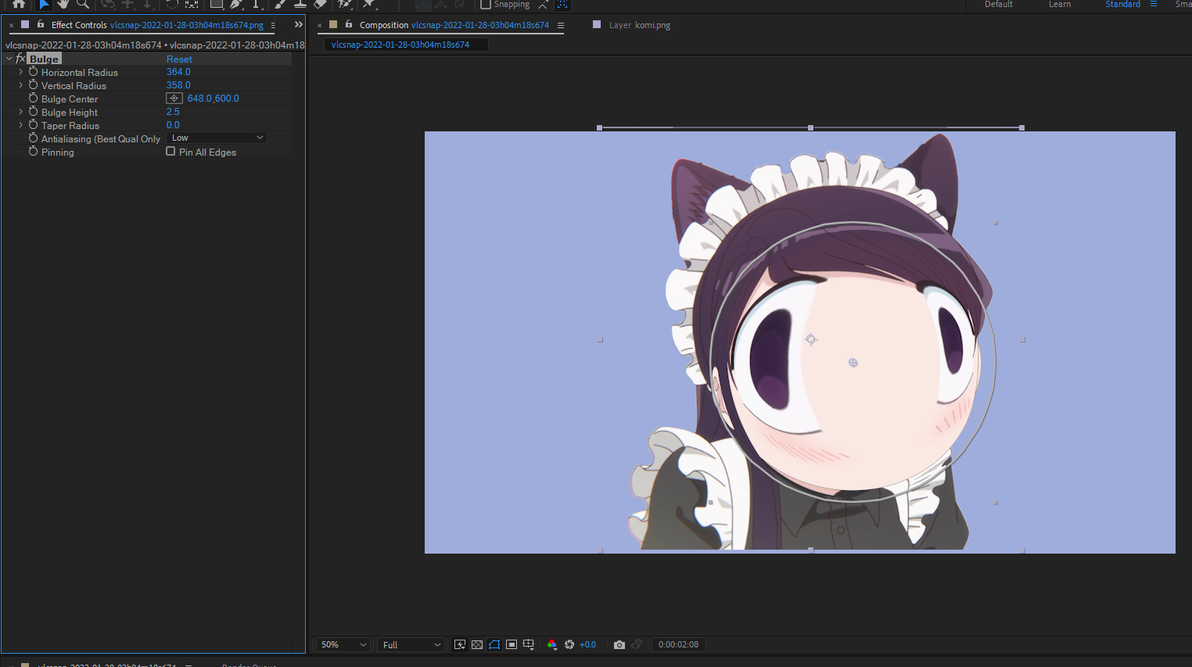Select the Learn workspace
Viewport: 1192px width, 667px height.
[1060, 4]
